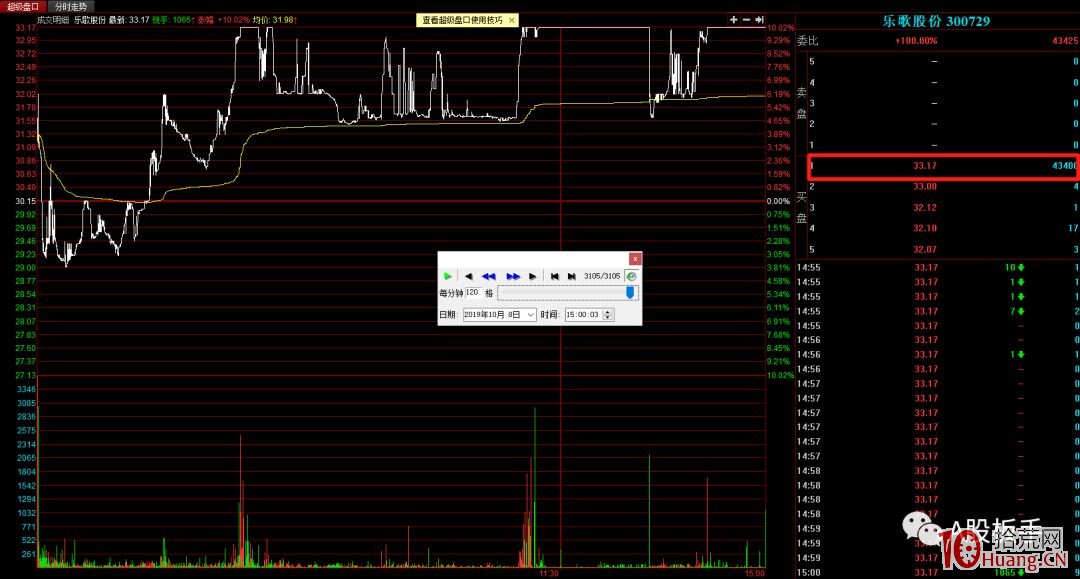Viewport: 1080px width, 579px height.
Task: Rewind with the blue double-left arrows
Action: pyautogui.click(x=488, y=276)
